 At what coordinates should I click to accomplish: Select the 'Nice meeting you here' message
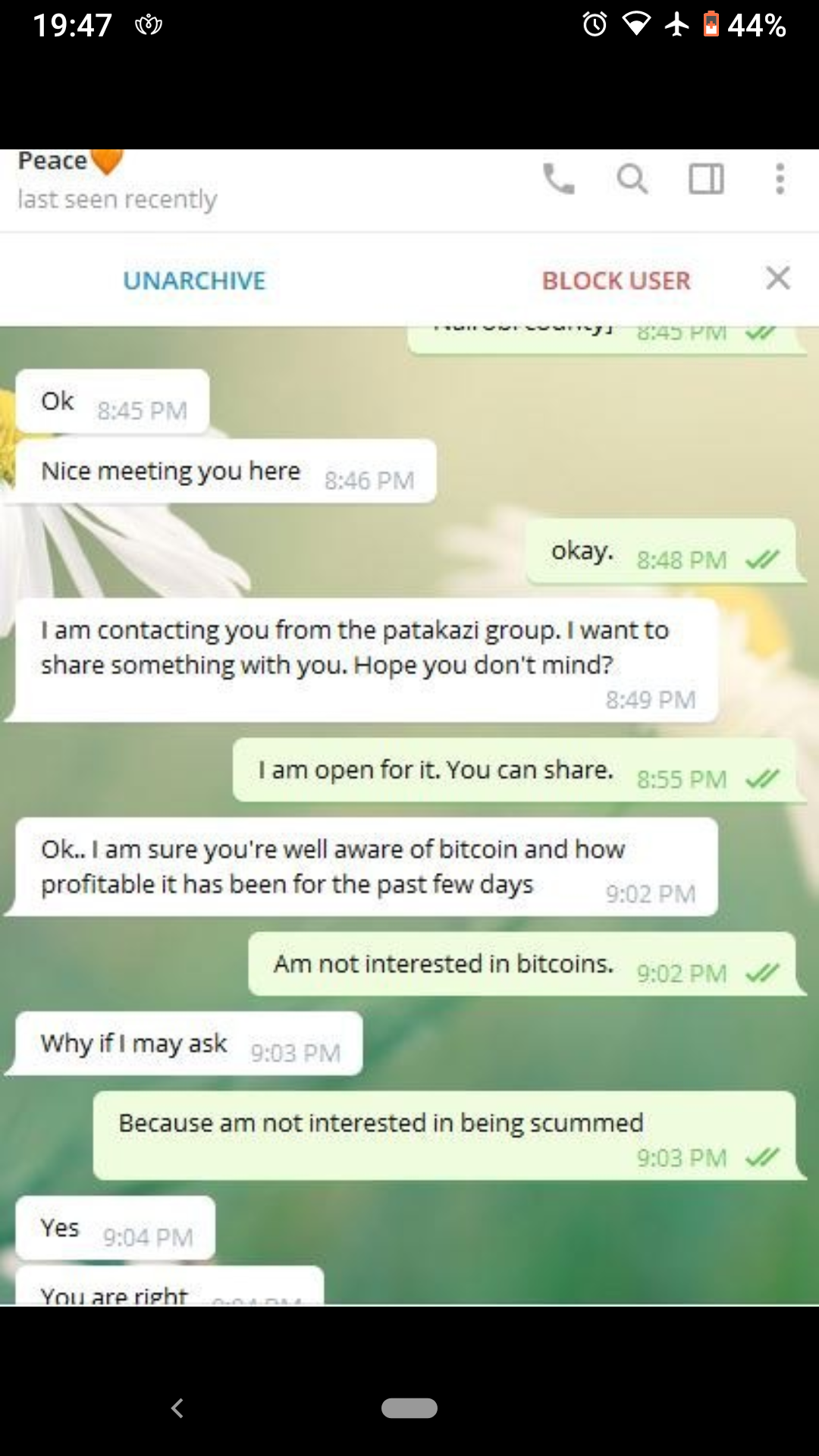click(226, 472)
